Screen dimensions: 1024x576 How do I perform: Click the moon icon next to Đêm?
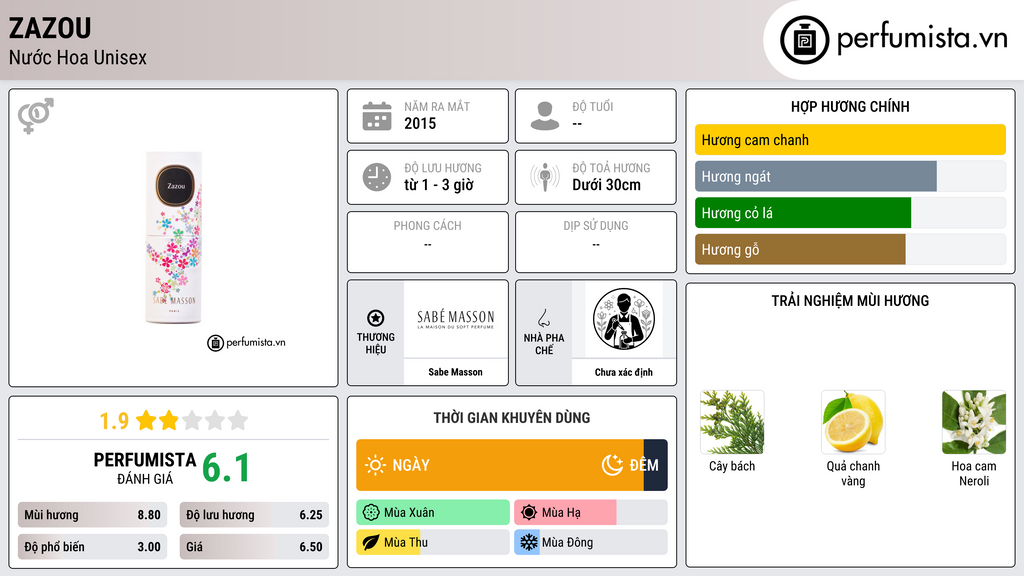coord(612,465)
